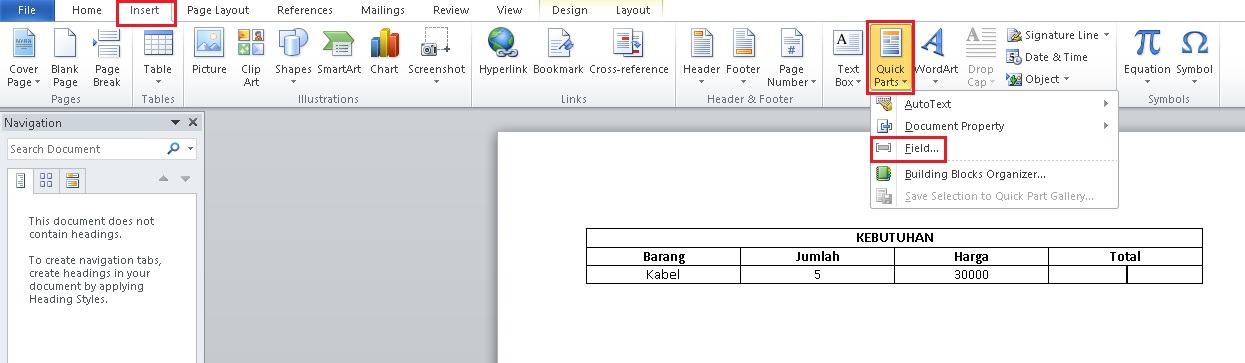The height and width of the screenshot is (363, 1245).
Task: Go to next heading arrow
Action: [x=185, y=179]
